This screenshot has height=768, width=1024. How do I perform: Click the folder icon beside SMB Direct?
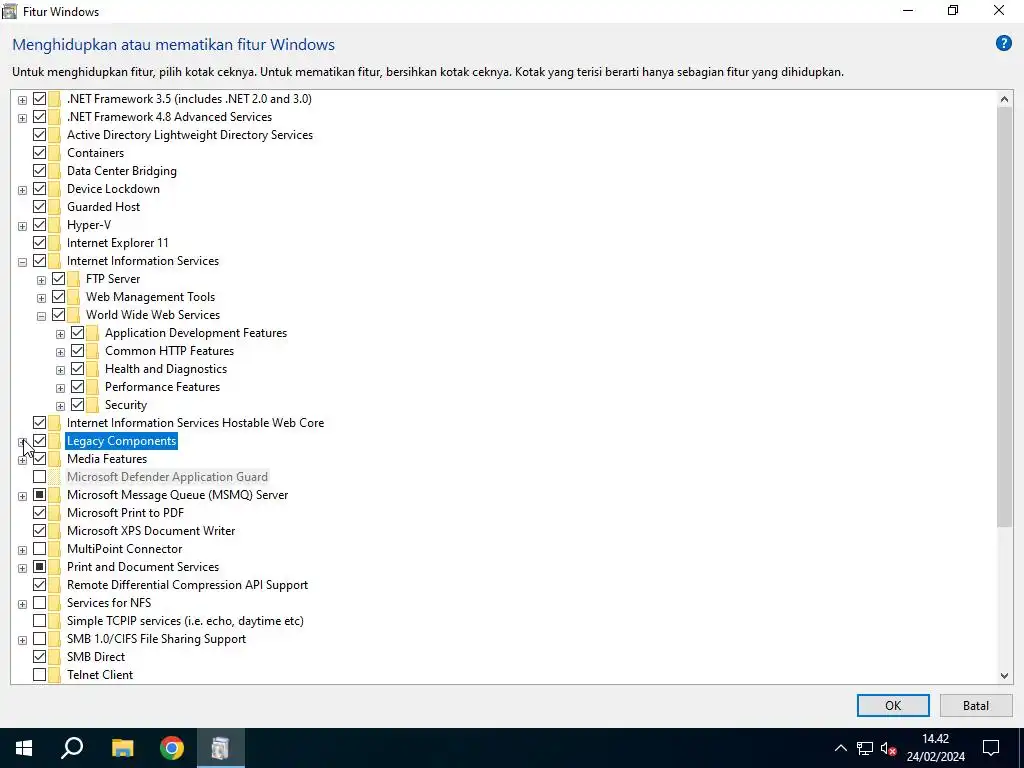point(54,657)
